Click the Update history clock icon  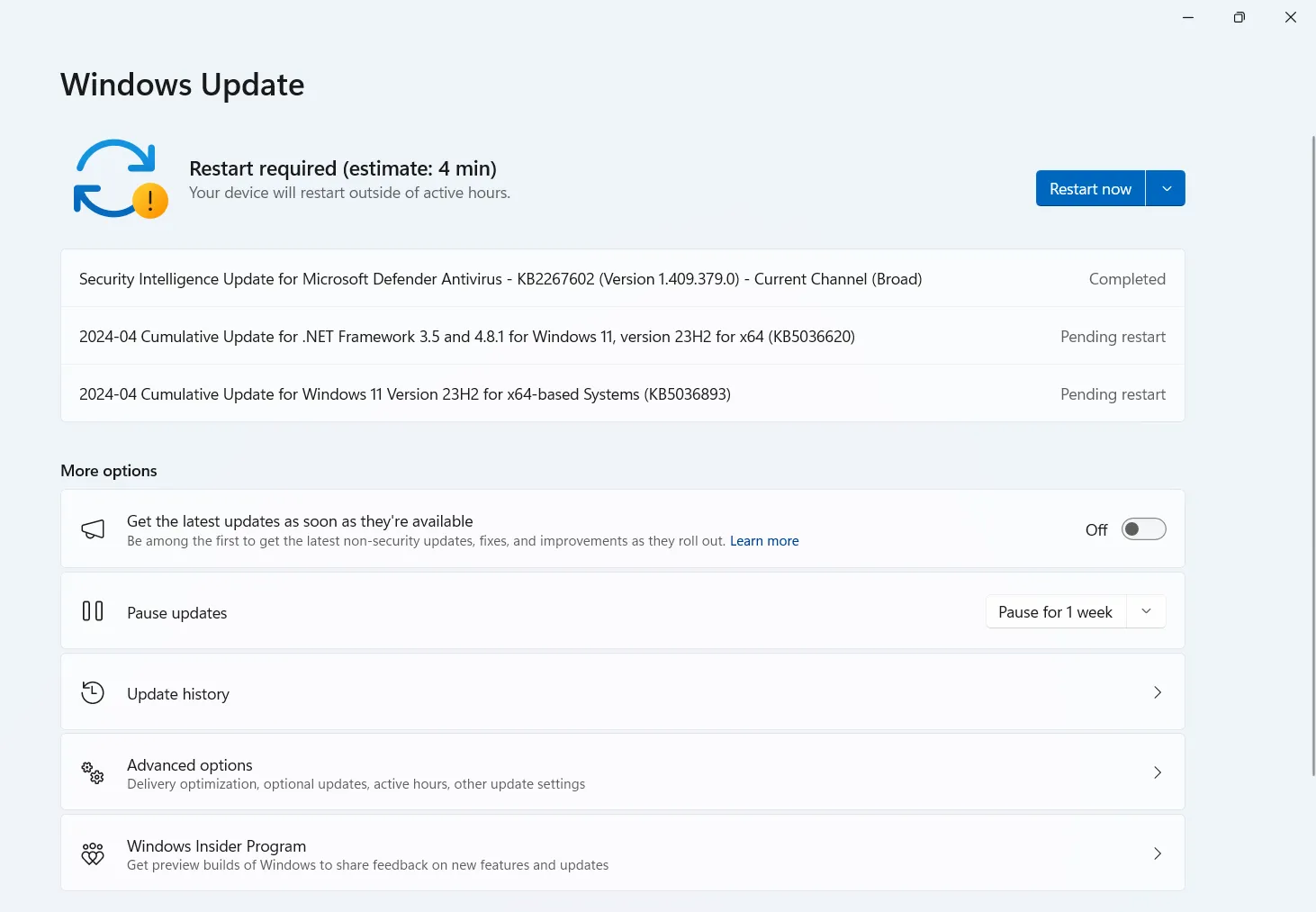coord(93,692)
